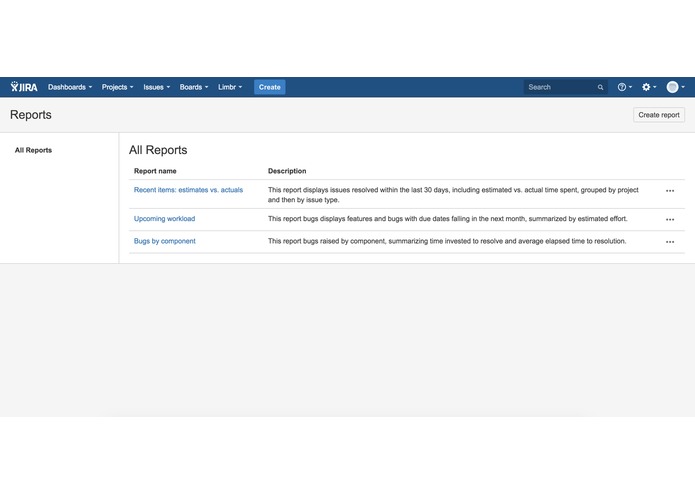Viewport: 695px width, 494px height.
Task: Click the magnifier search icon
Action: (x=600, y=87)
